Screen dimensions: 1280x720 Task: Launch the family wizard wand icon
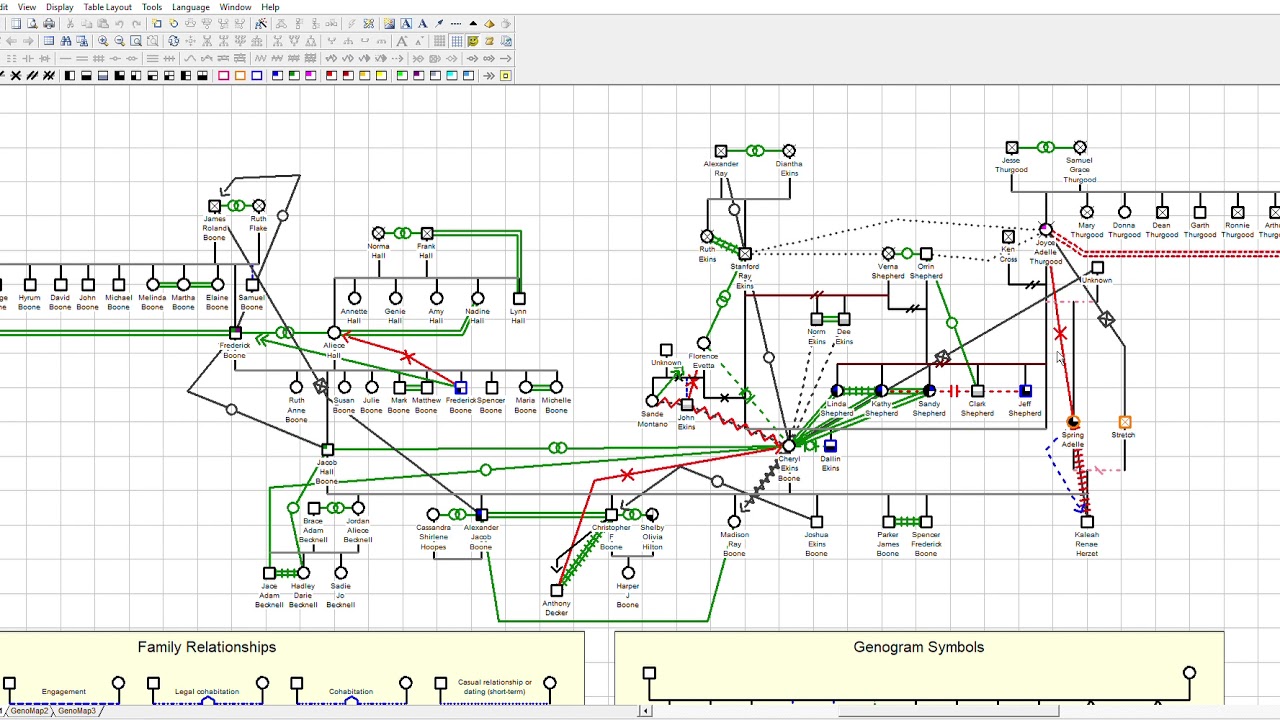260,23
